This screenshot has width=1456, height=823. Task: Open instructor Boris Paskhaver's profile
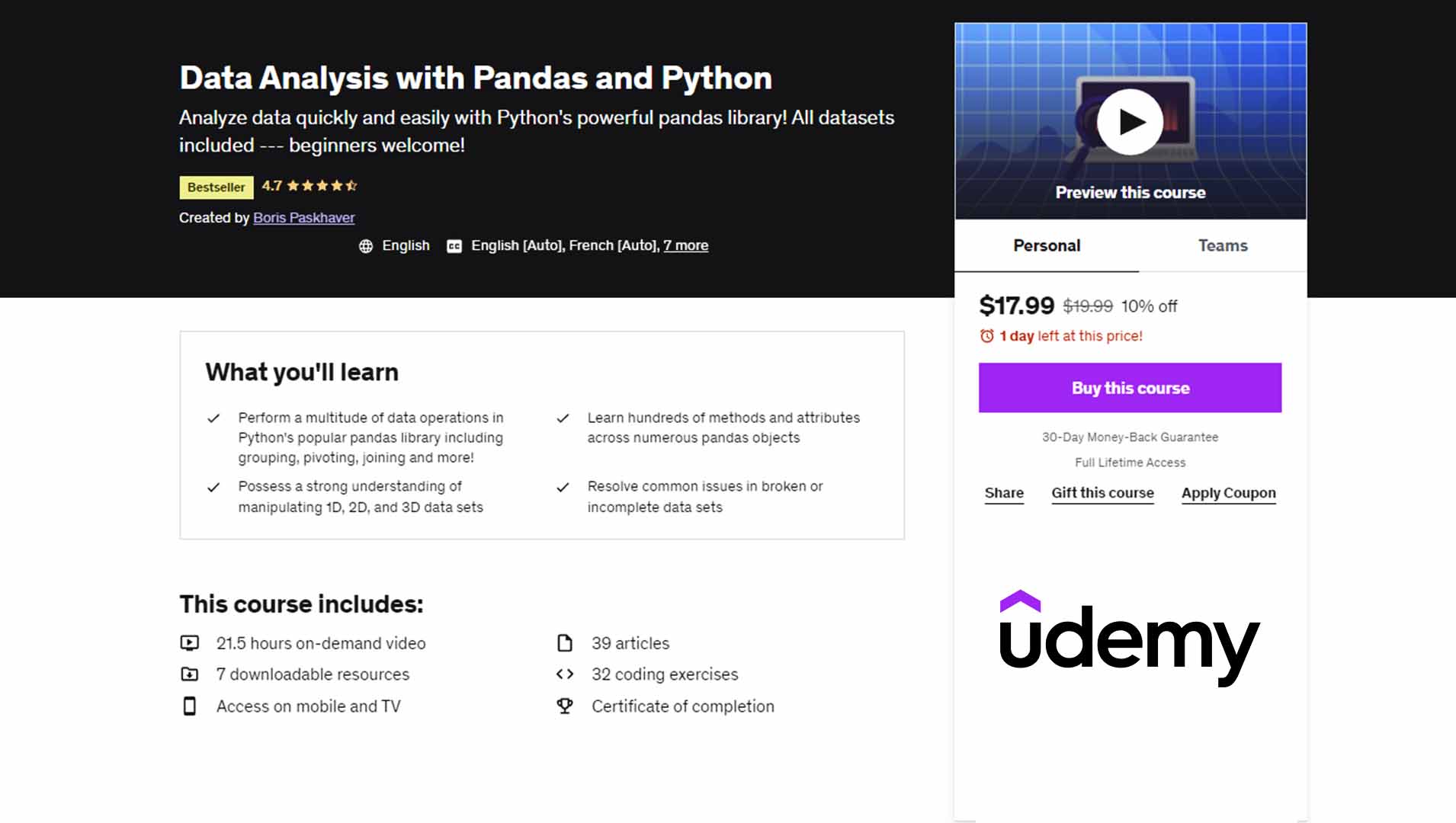(303, 217)
